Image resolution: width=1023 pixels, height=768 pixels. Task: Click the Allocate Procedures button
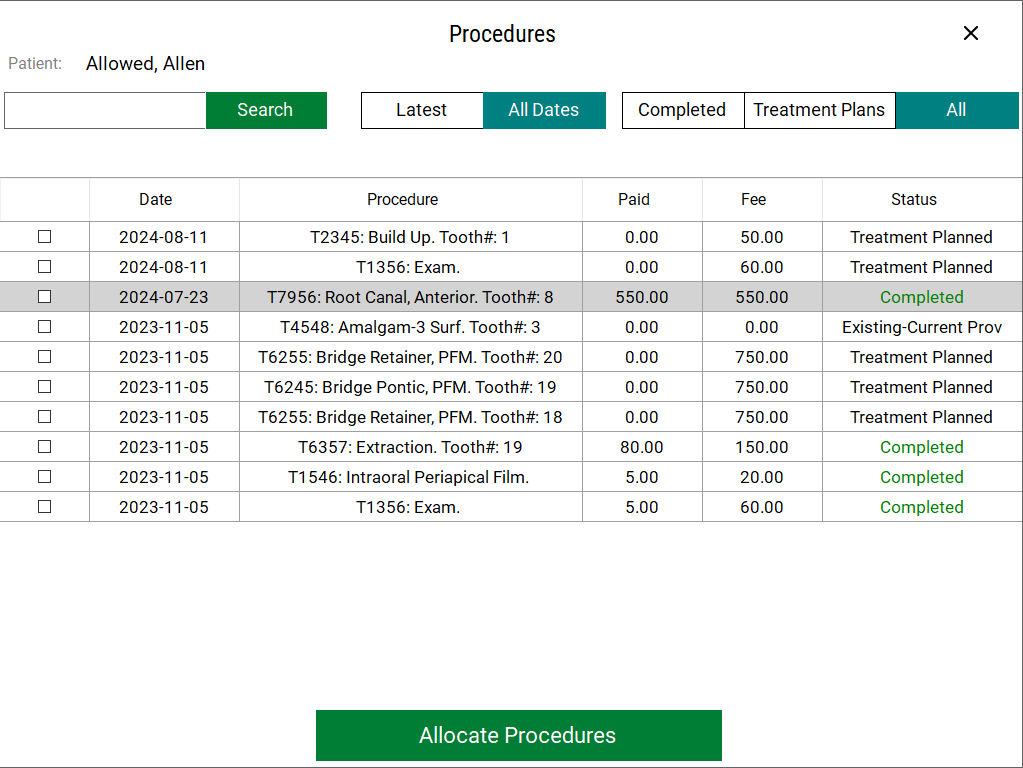518,735
